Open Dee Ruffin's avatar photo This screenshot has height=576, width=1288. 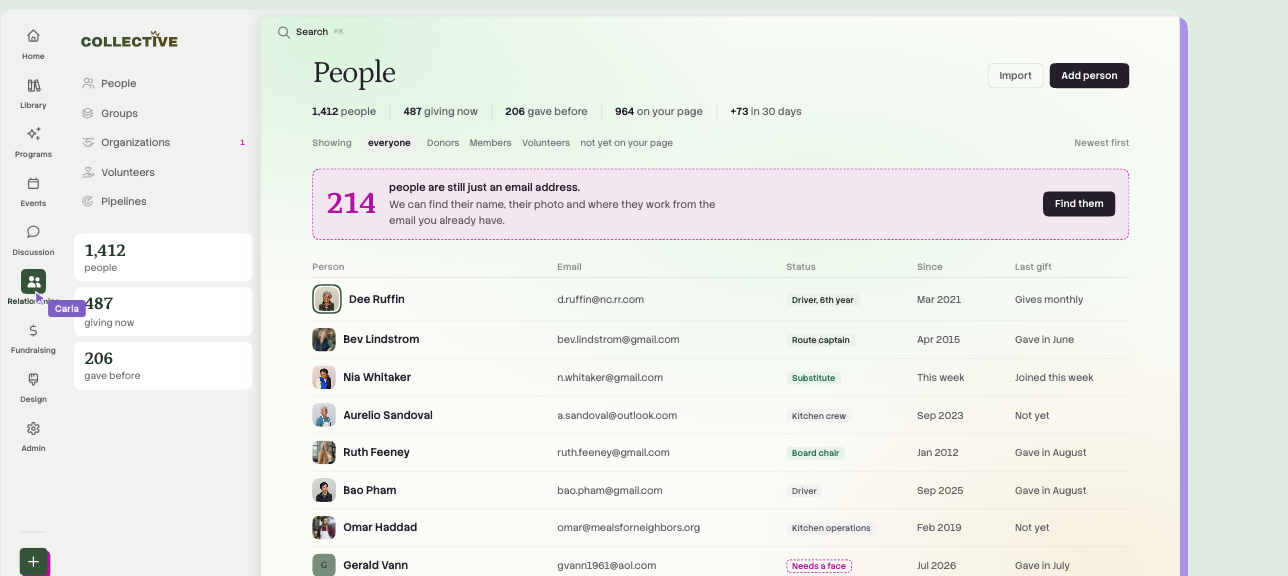click(327, 299)
